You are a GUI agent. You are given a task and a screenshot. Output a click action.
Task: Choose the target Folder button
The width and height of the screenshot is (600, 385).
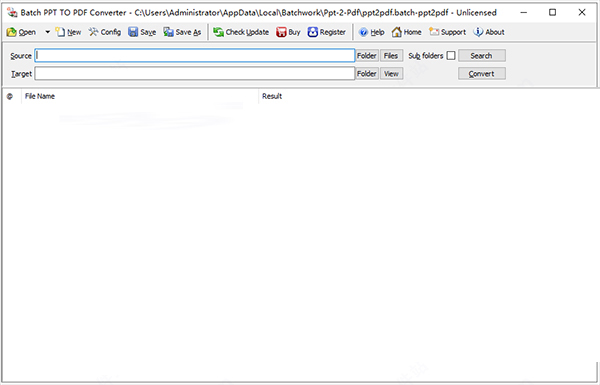click(367, 73)
